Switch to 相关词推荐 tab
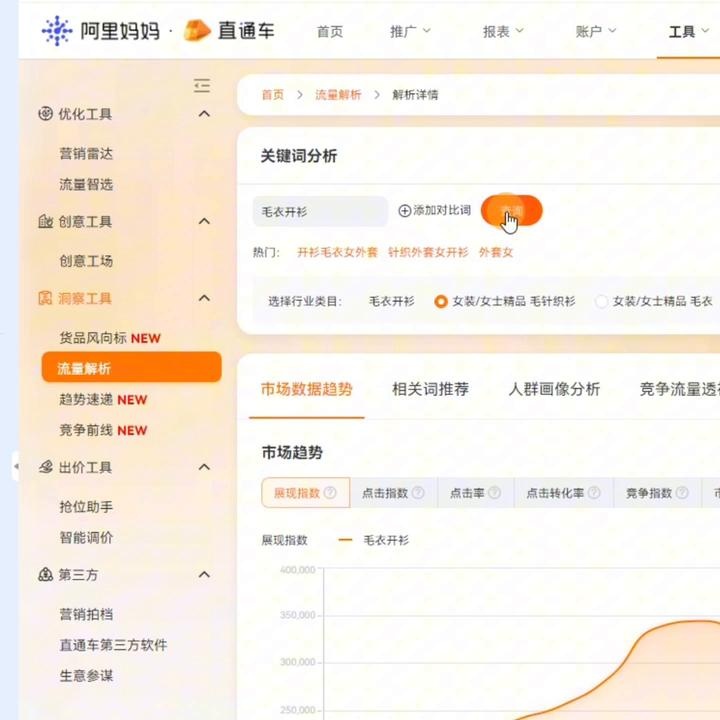The width and height of the screenshot is (720, 720). click(430, 389)
